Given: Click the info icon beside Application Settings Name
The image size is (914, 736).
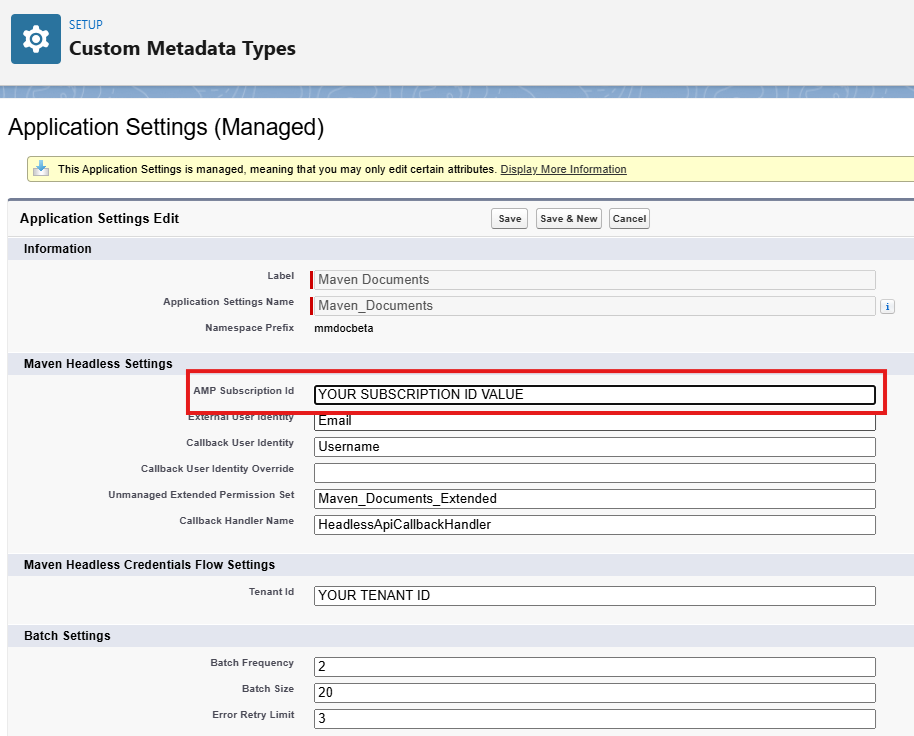Looking at the screenshot, I should [x=886, y=306].
